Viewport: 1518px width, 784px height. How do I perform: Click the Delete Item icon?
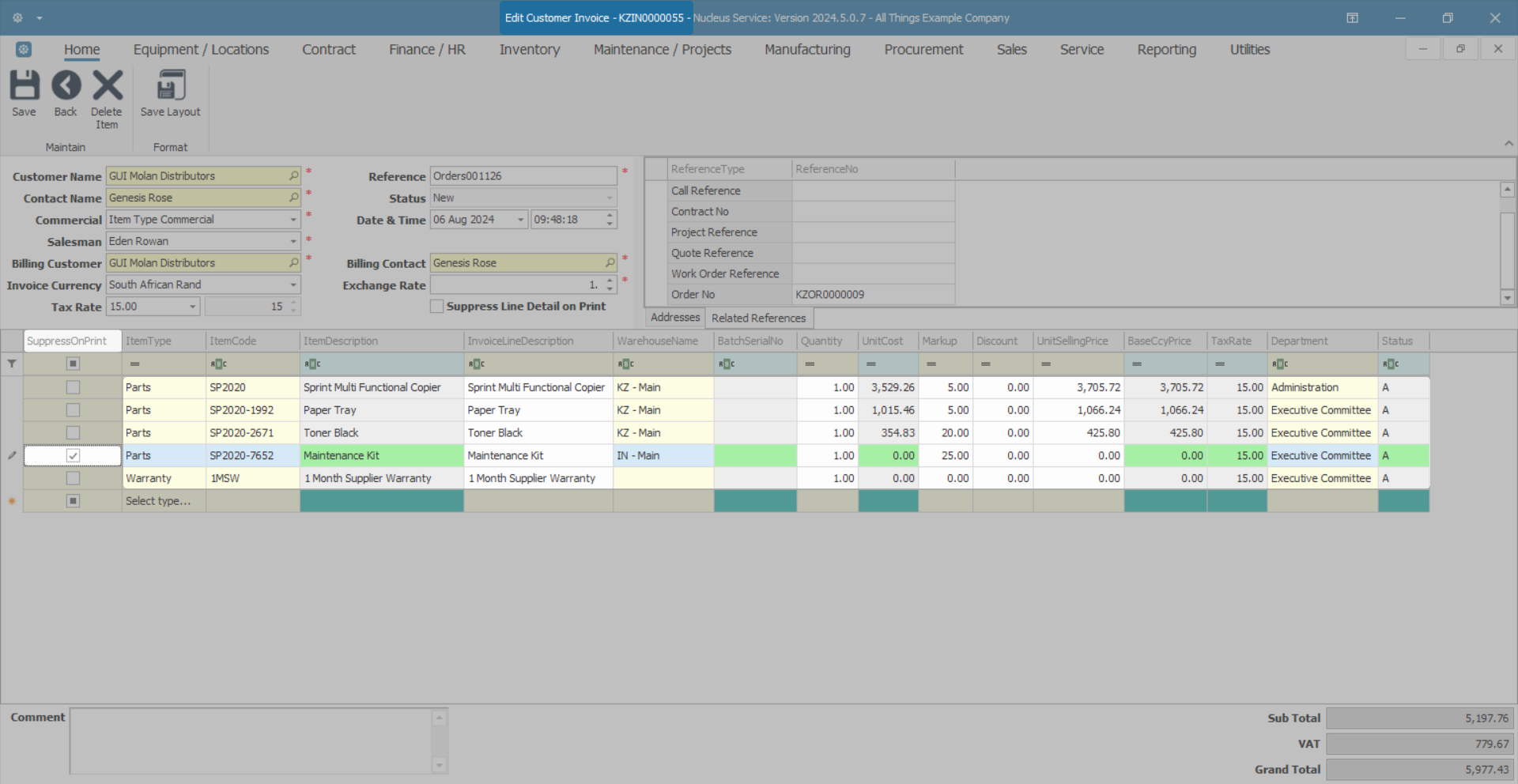pyautogui.click(x=107, y=86)
